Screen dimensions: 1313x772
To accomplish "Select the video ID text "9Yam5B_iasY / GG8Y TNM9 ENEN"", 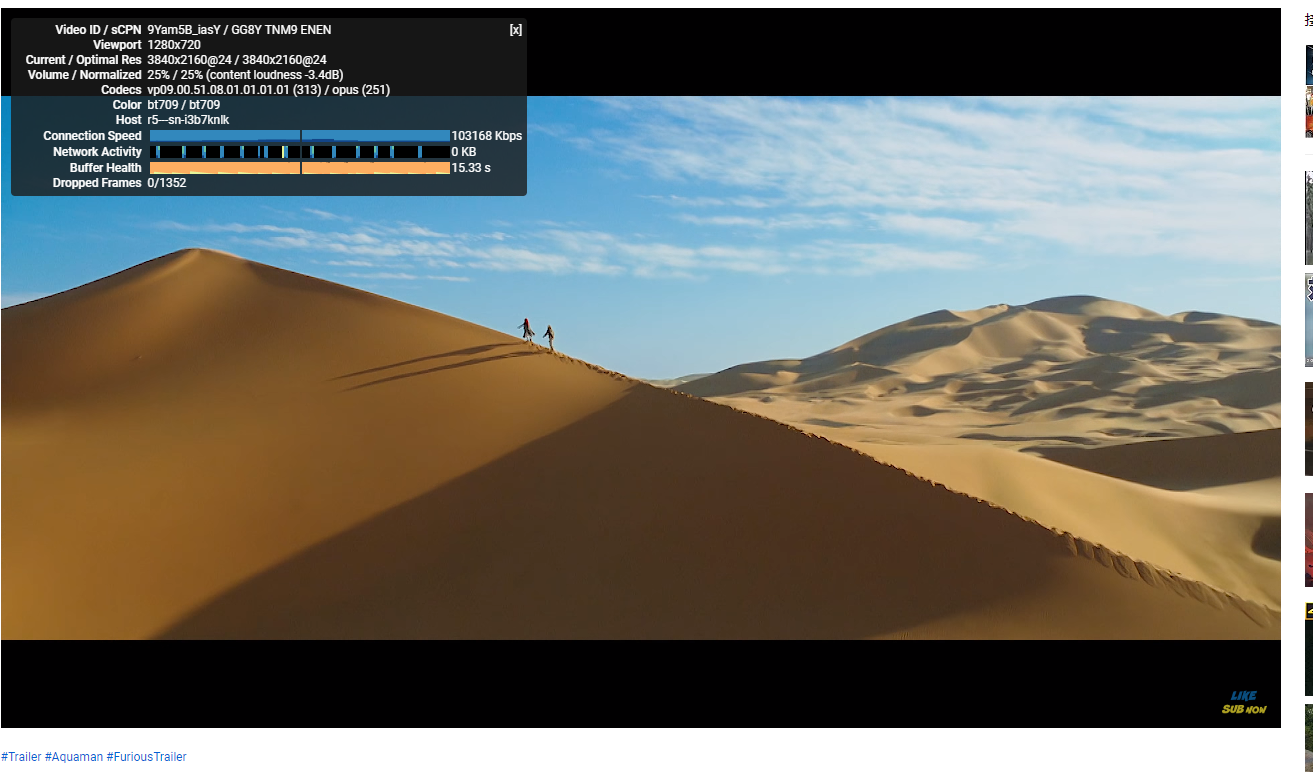I will 239,30.
